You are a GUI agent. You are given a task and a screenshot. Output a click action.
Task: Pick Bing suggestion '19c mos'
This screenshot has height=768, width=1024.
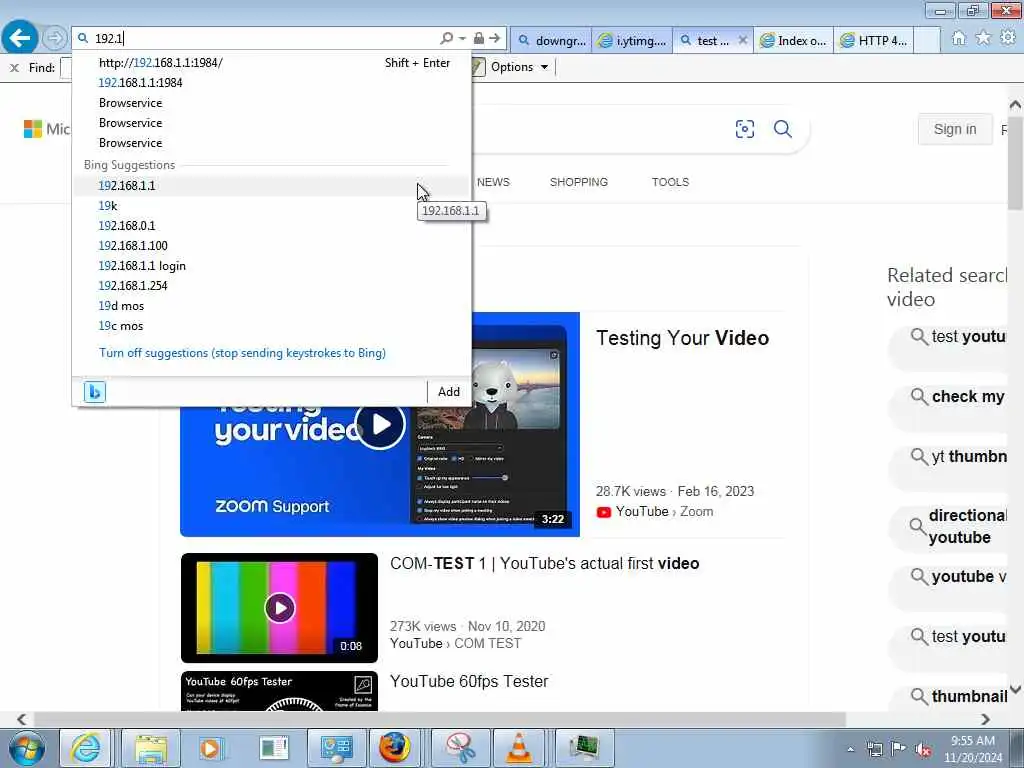(x=272, y=326)
